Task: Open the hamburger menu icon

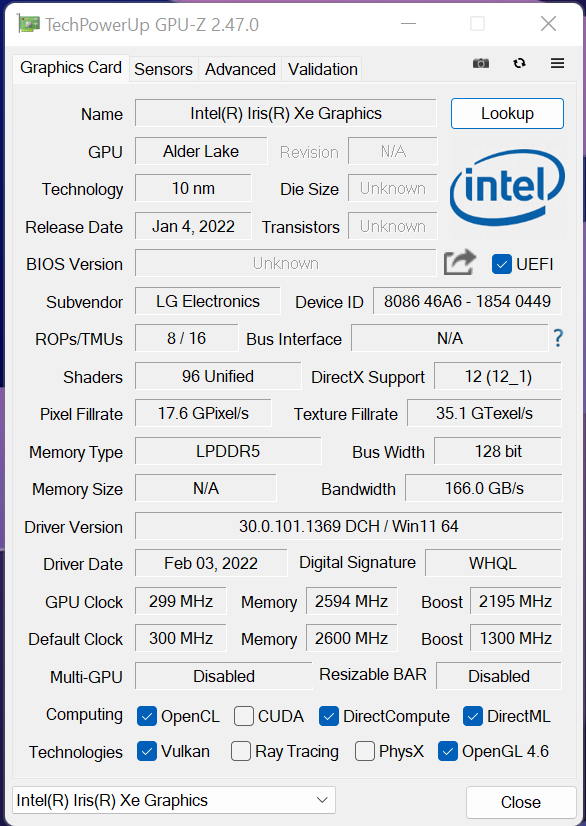Action: pyautogui.click(x=557, y=64)
